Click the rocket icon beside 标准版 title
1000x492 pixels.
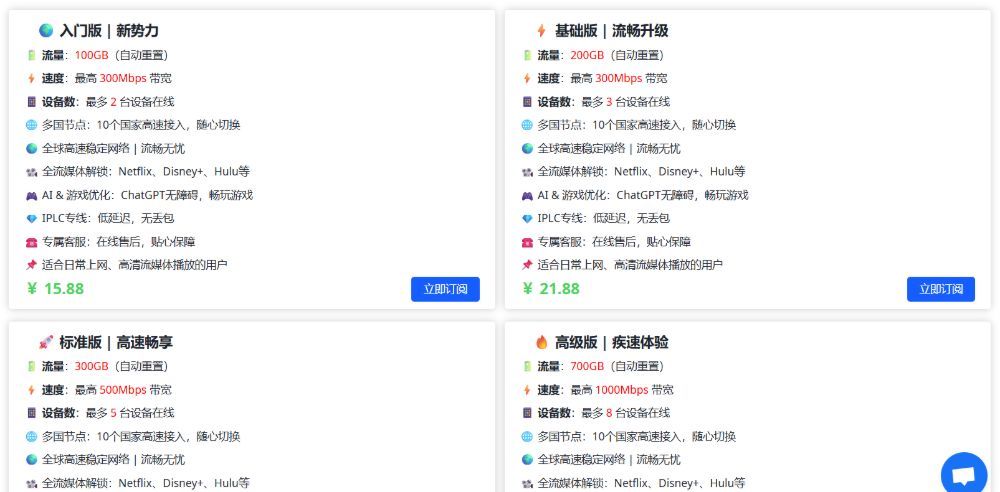tap(46, 342)
